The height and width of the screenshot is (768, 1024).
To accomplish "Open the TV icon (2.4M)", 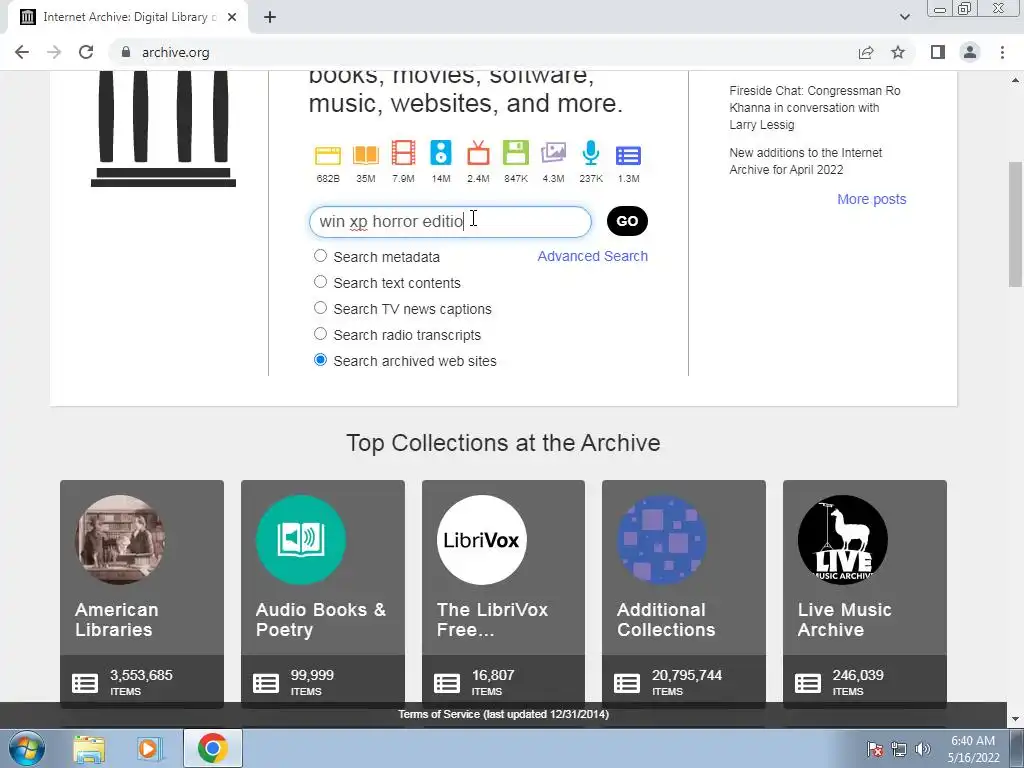I will click(x=478, y=153).
